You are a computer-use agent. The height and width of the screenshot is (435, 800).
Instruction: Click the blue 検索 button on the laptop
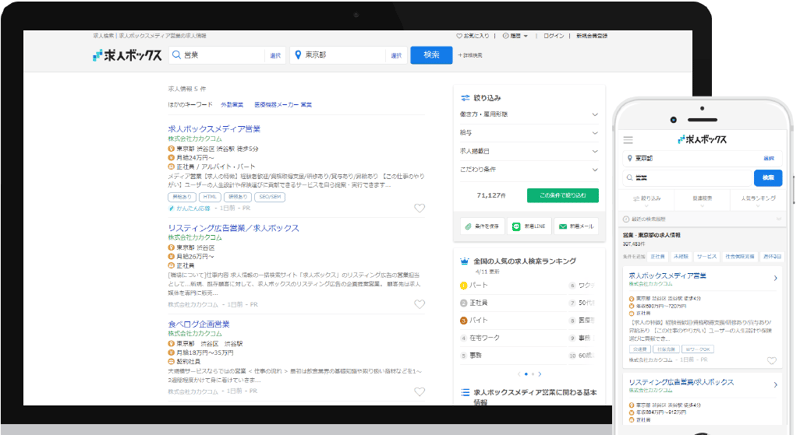tap(431, 55)
